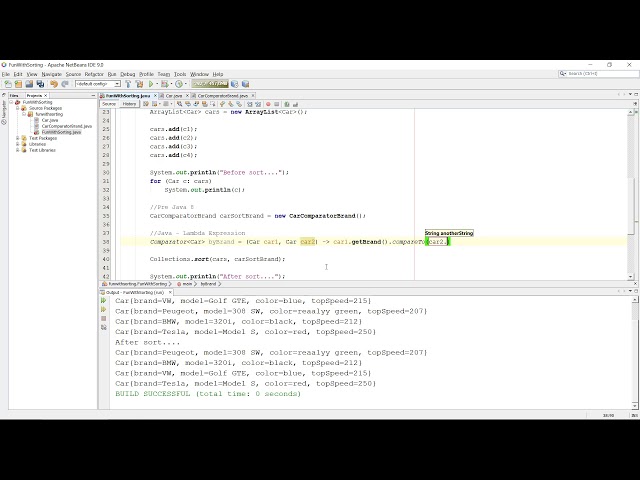The image size is (640, 480).
Task: Click the 'After sort....' output line
Action: coord(147,342)
